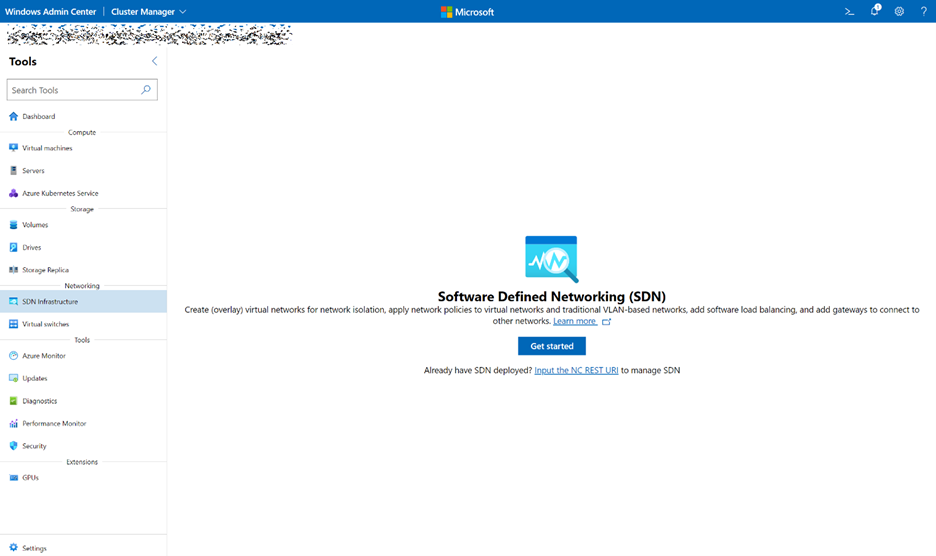Click the external link icon after Learn more

(606, 321)
